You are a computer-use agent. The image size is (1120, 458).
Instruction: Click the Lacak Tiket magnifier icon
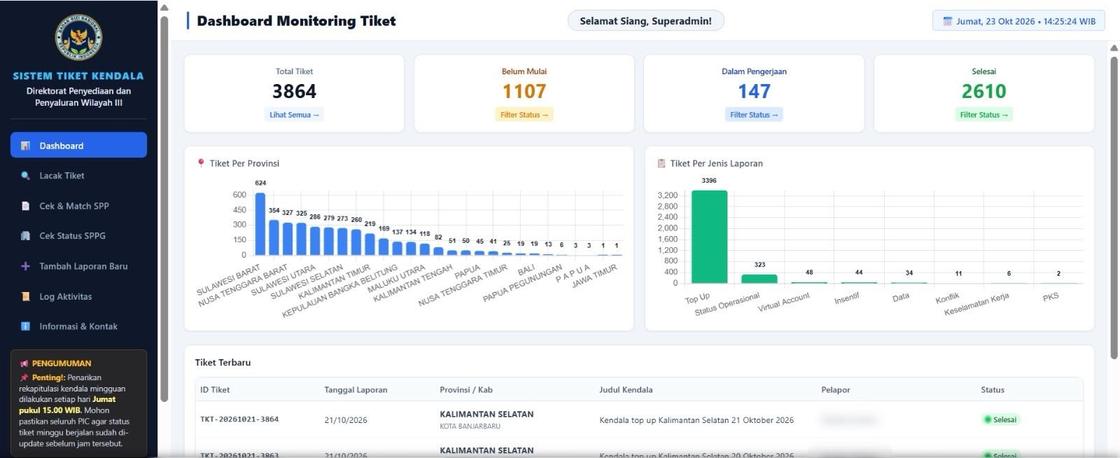[26, 176]
